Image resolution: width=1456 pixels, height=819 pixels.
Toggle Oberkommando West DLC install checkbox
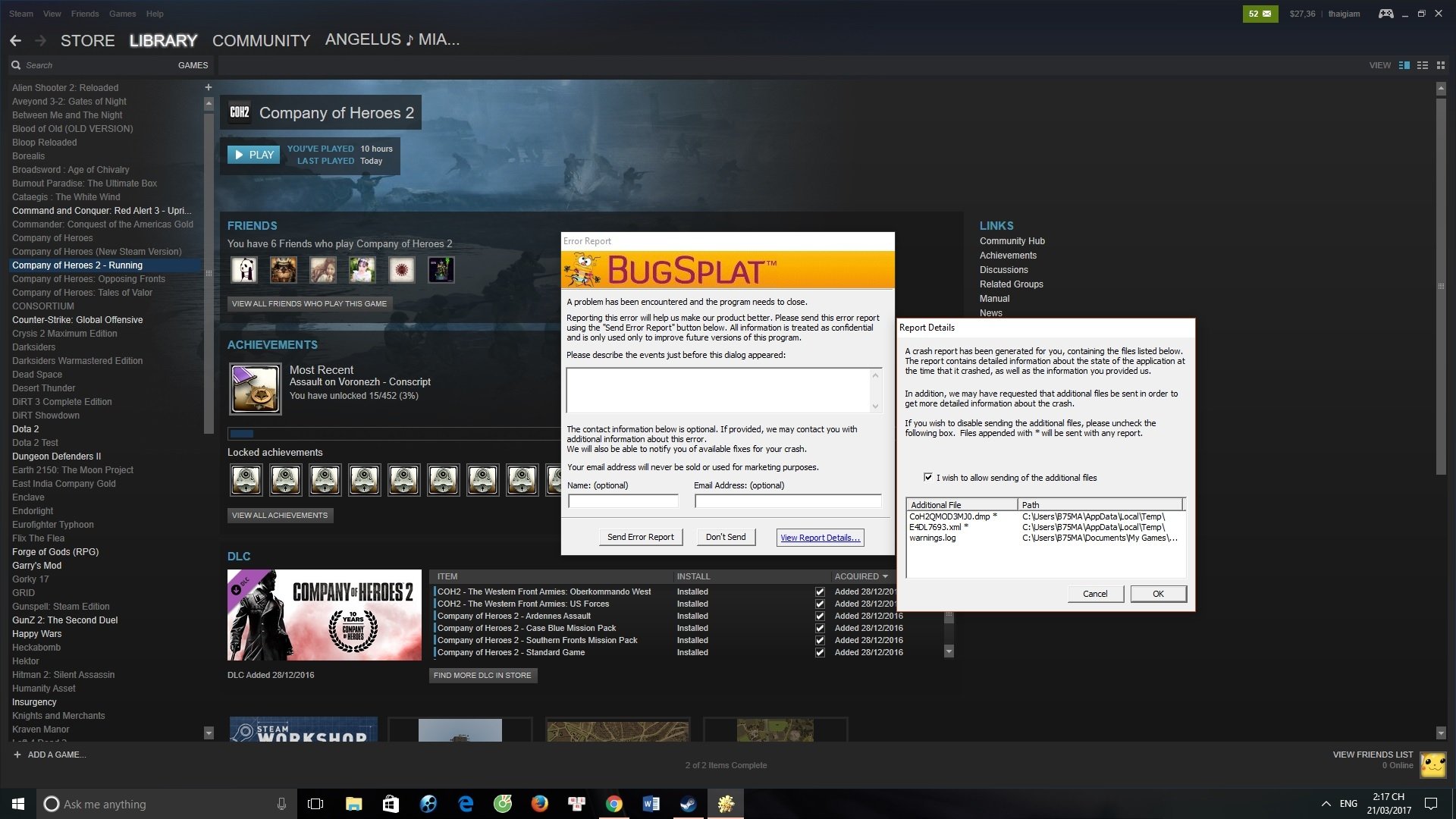820,591
